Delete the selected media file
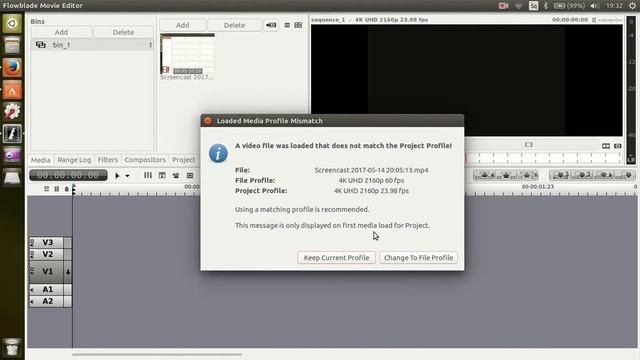 pos(234,25)
